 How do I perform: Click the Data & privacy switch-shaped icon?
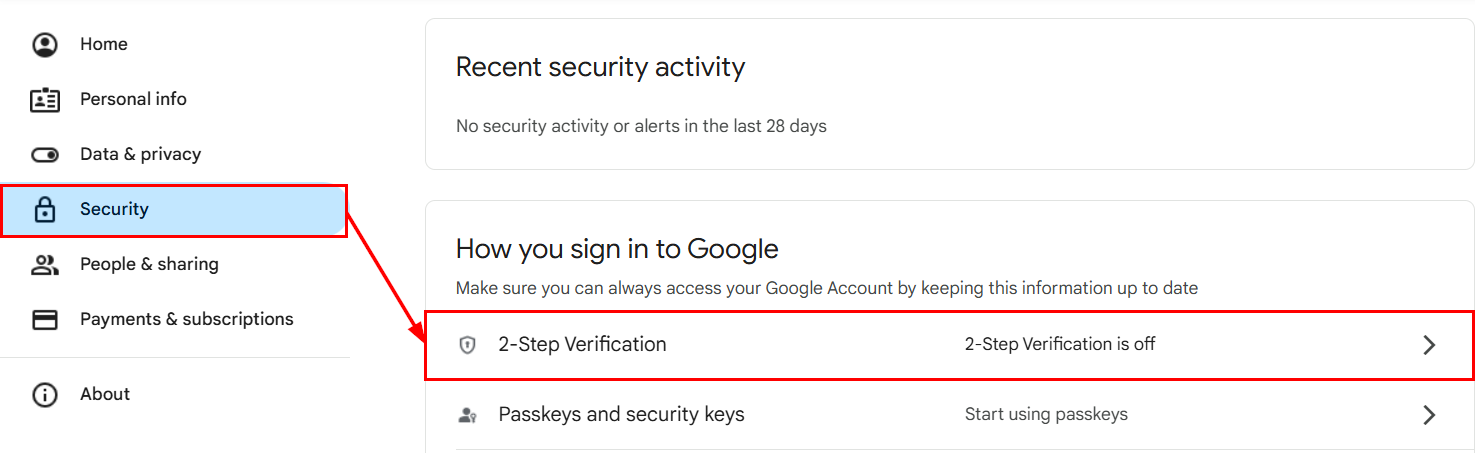pyautogui.click(x=45, y=155)
